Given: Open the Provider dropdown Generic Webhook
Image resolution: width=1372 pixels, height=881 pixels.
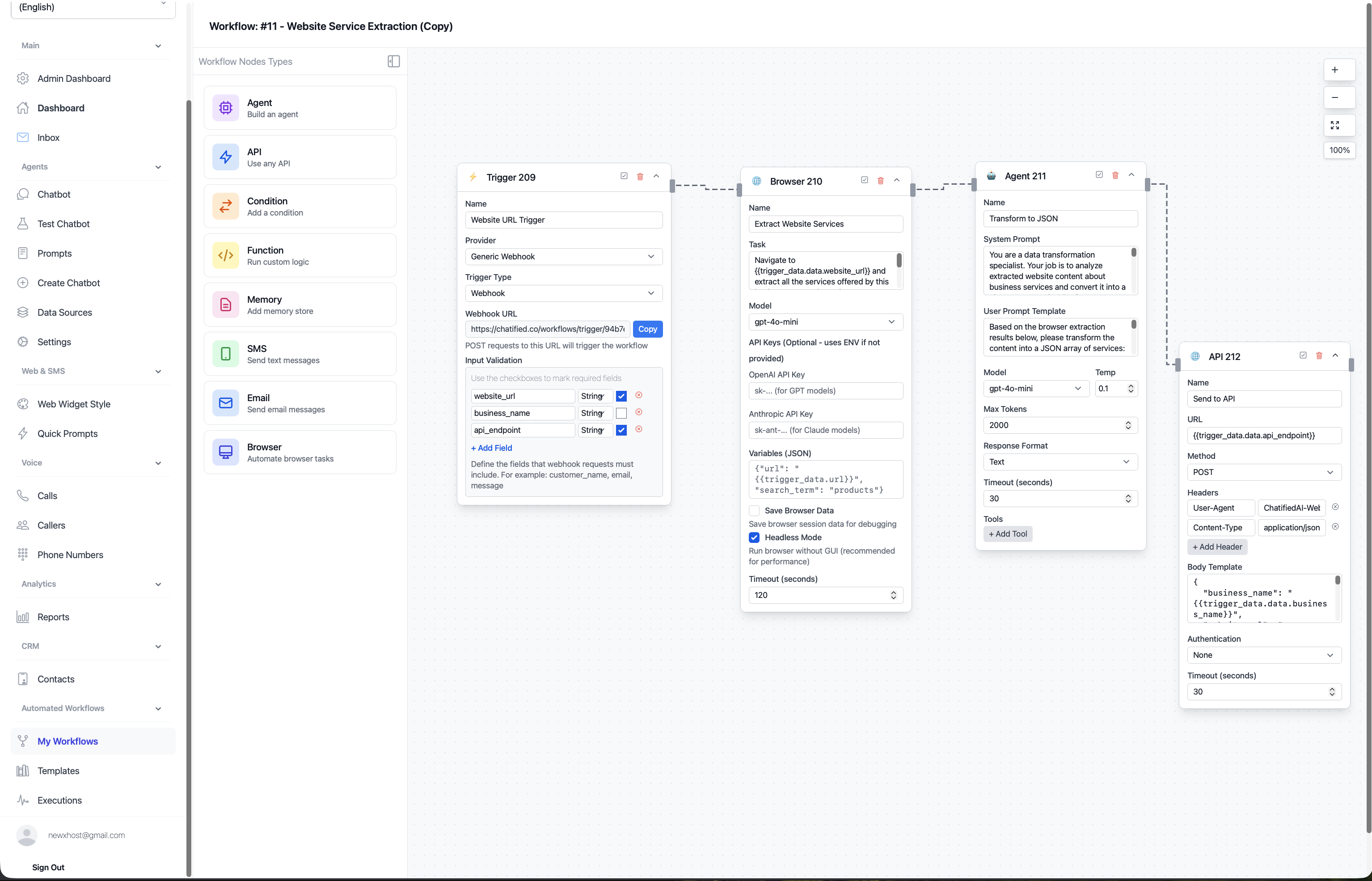Looking at the screenshot, I should click(563, 256).
